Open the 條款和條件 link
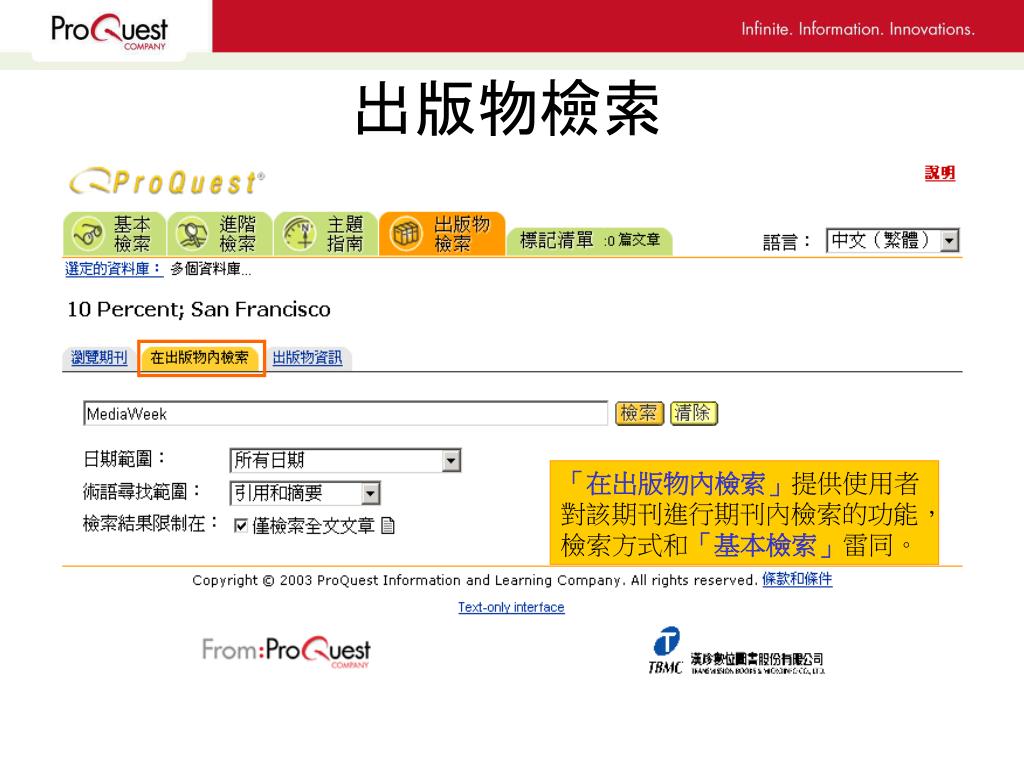Screen dimensions: 1024x768 [797, 579]
